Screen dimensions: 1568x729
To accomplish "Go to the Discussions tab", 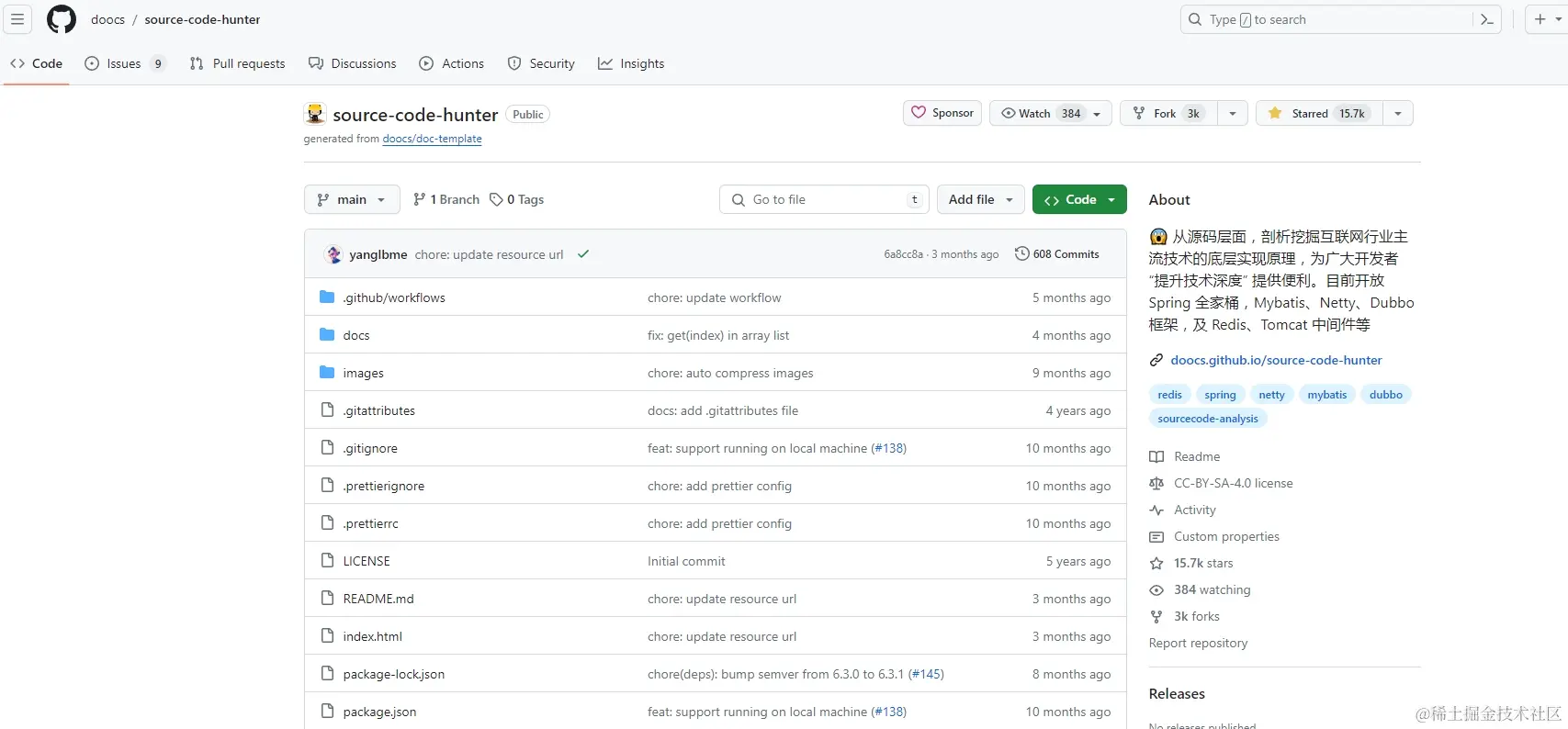I will (x=353, y=63).
